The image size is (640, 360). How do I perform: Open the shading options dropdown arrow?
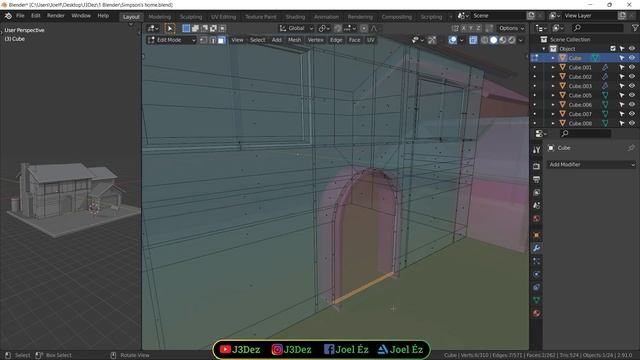tap(521, 40)
